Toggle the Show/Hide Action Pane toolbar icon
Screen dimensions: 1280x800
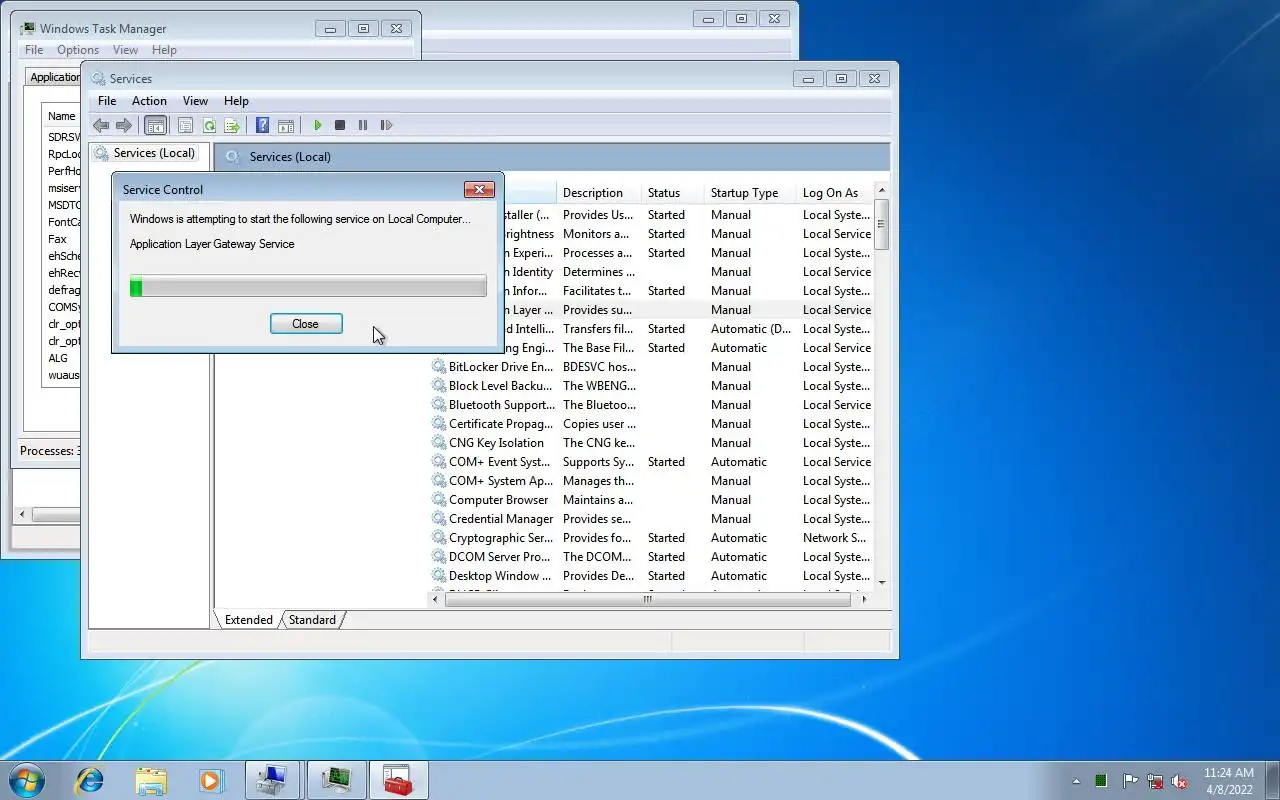click(x=286, y=125)
